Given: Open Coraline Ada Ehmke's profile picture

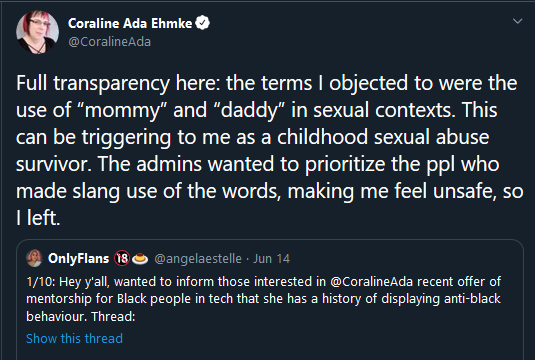Looking at the screenshot, I should pos(37,32).
